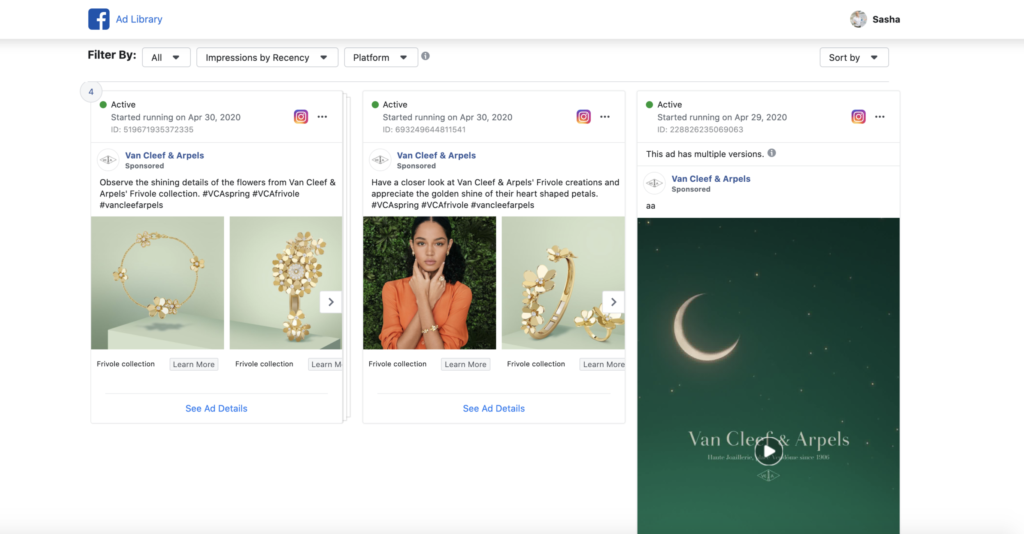Open the Ad Library link
This screenshot has height=534, width=1024.
(x=139, y=20)
